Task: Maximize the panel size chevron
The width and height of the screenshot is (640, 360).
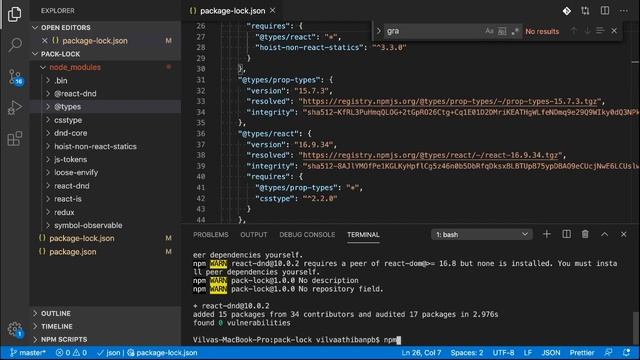Action: point(604,234)
